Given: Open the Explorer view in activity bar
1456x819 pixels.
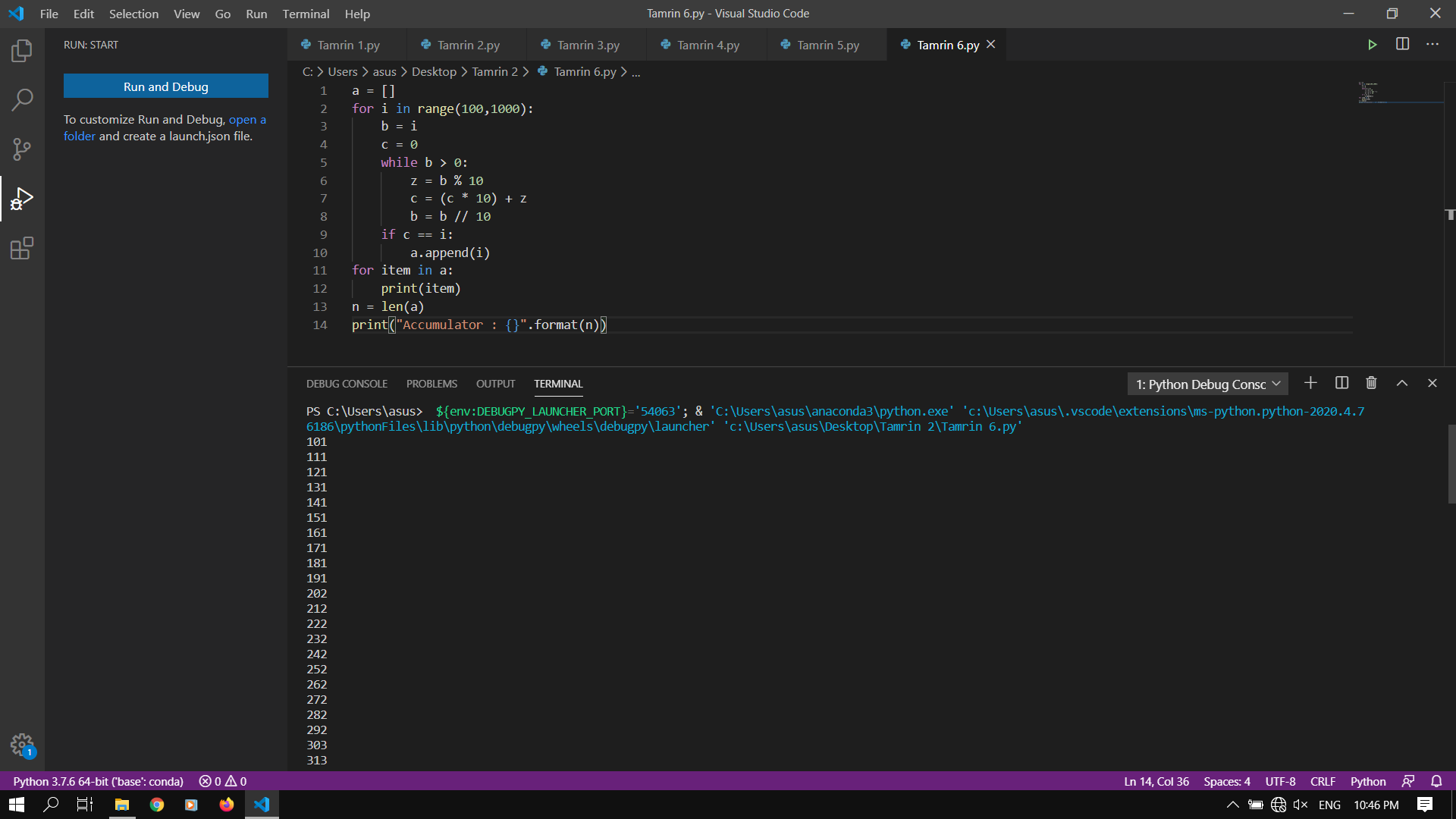Looking at the screenshot, I should [22, 51].
